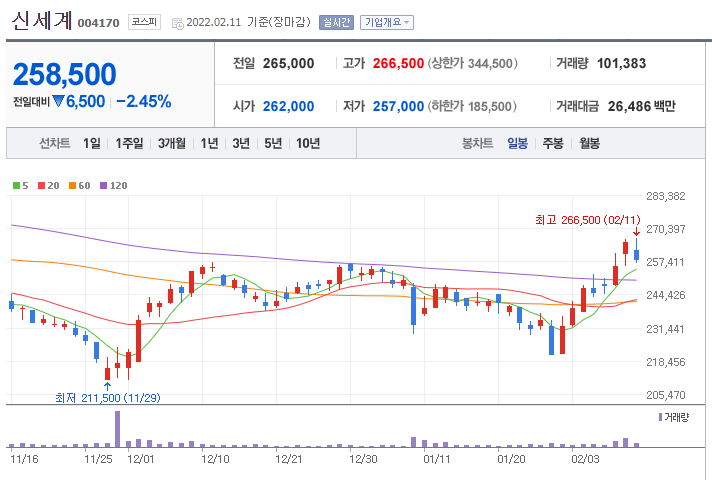Click the 최저 211,500 (11/29) low label

[108, 398]
